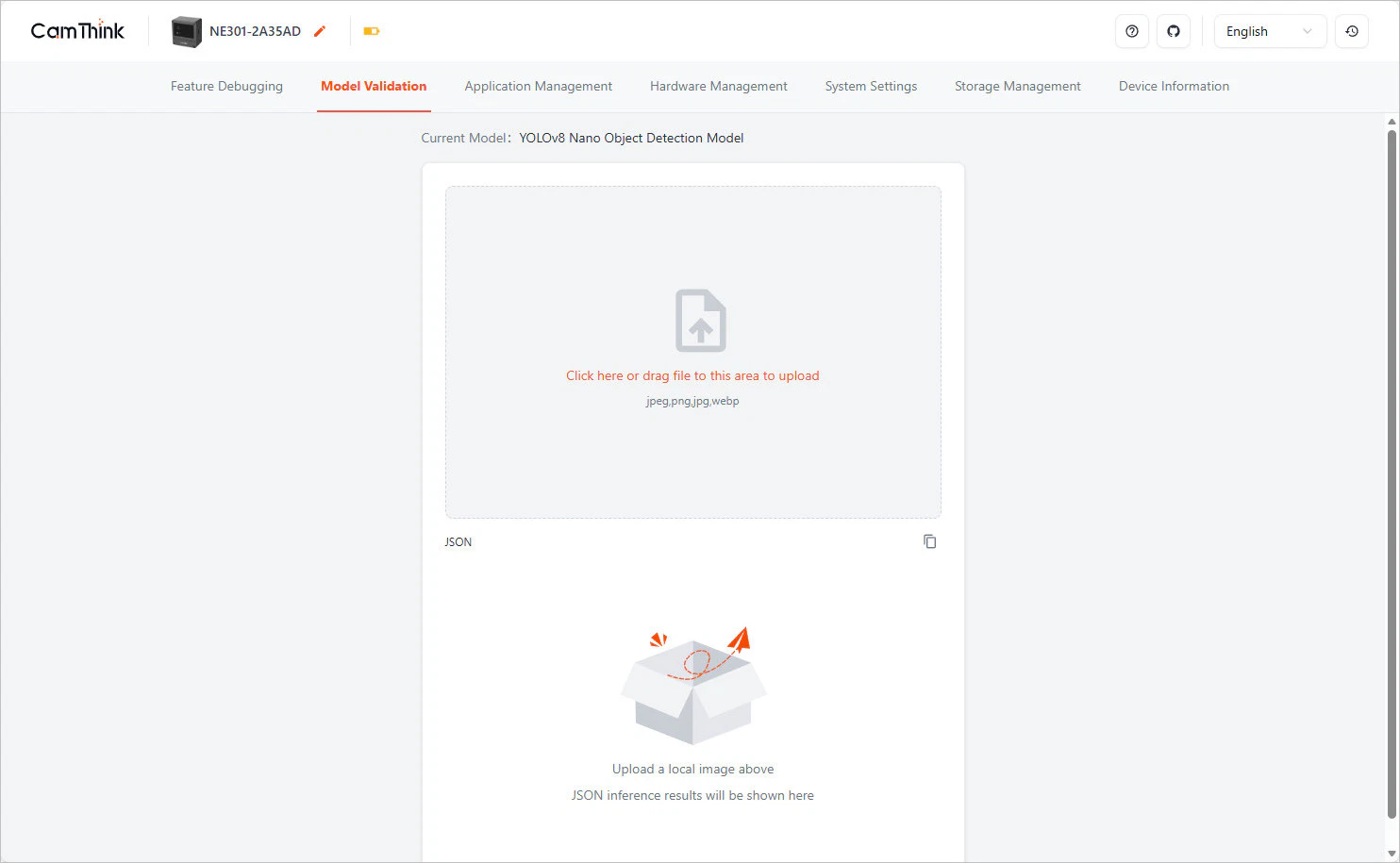Viewport: 1400px width, 863px height.
Task: Click the CamThink logo
Action: click(77, 31)
